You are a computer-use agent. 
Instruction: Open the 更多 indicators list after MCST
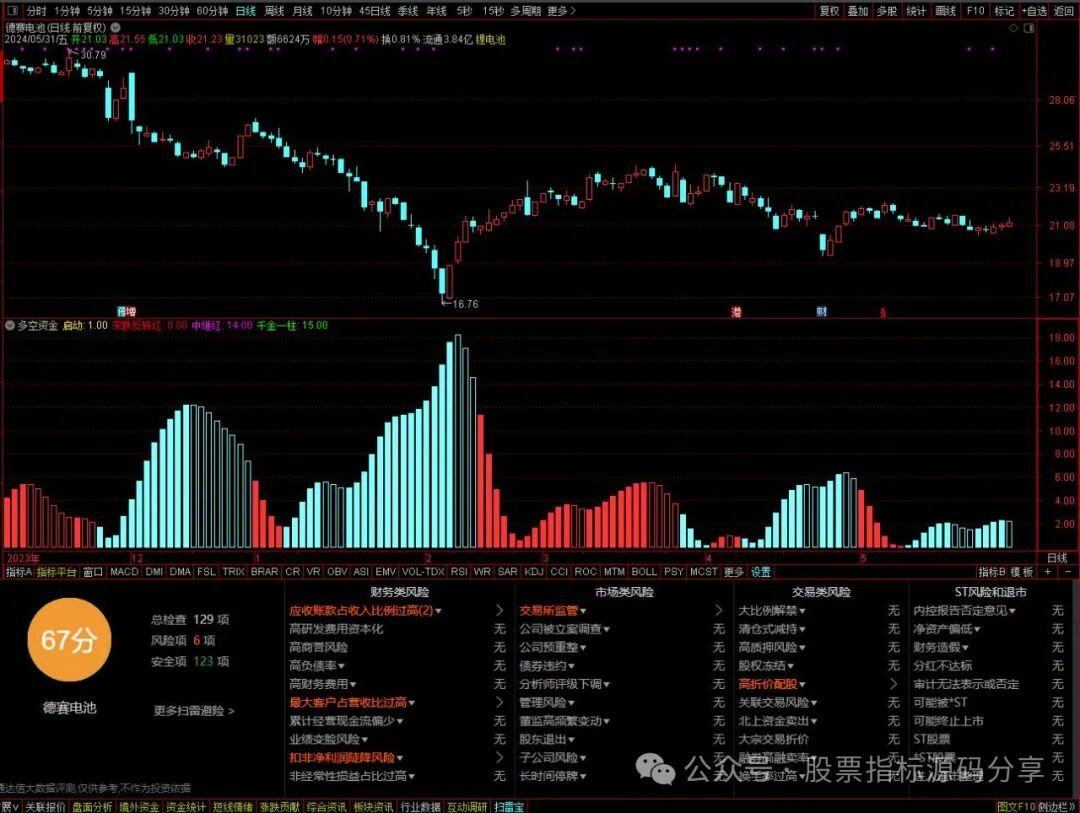click(734, 572)
